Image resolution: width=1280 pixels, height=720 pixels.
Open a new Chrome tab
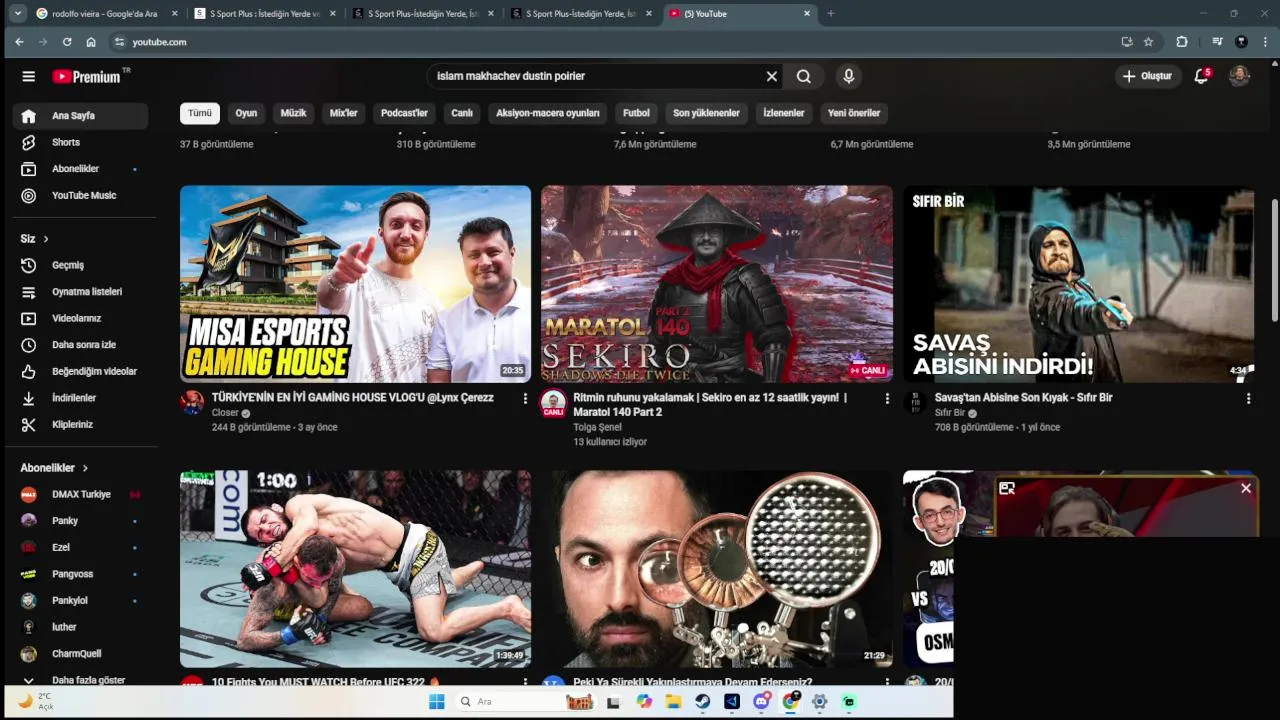pyautogui.click(x=830, y=14)
